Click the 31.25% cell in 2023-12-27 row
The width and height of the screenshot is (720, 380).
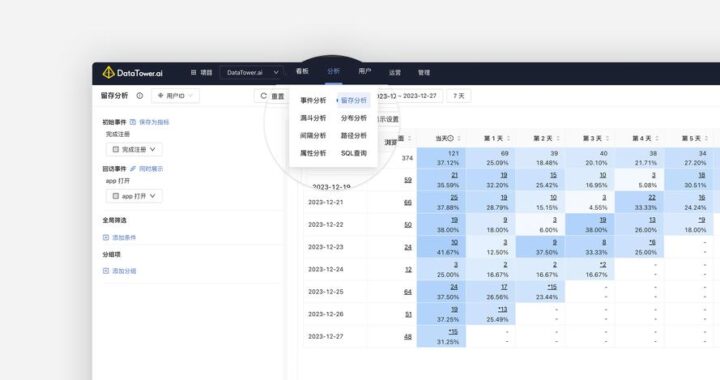point(441,337)
